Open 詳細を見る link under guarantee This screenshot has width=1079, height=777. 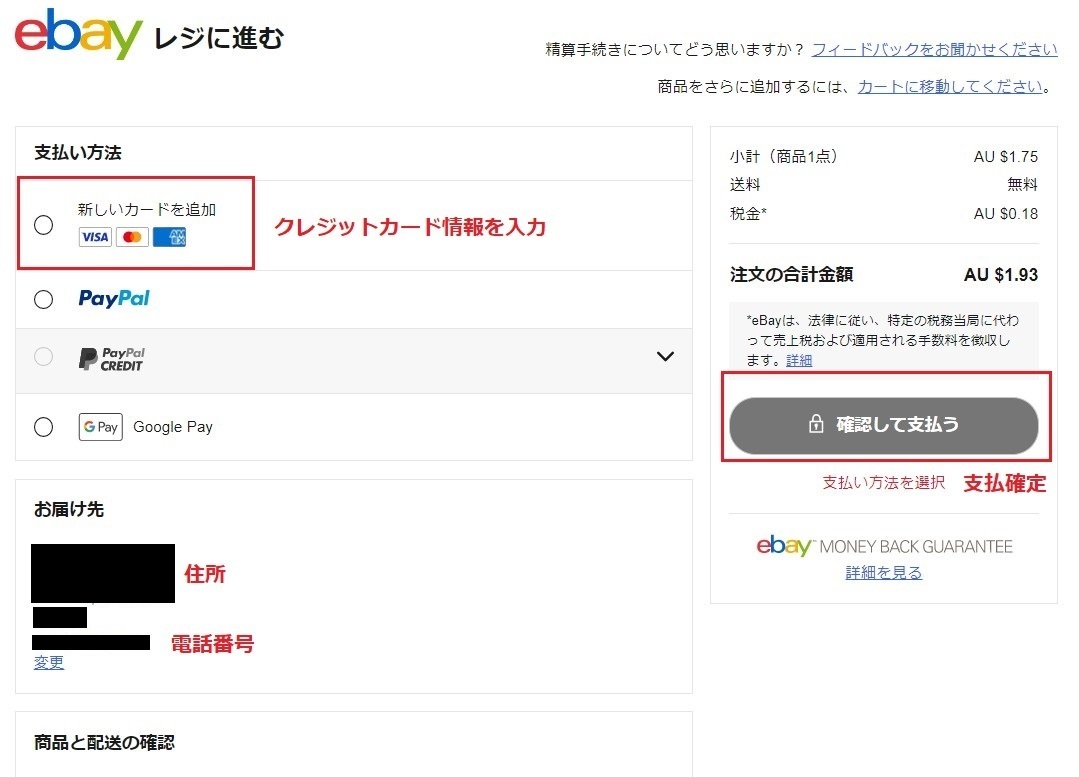pyautogui.click(x=884, y=573)
